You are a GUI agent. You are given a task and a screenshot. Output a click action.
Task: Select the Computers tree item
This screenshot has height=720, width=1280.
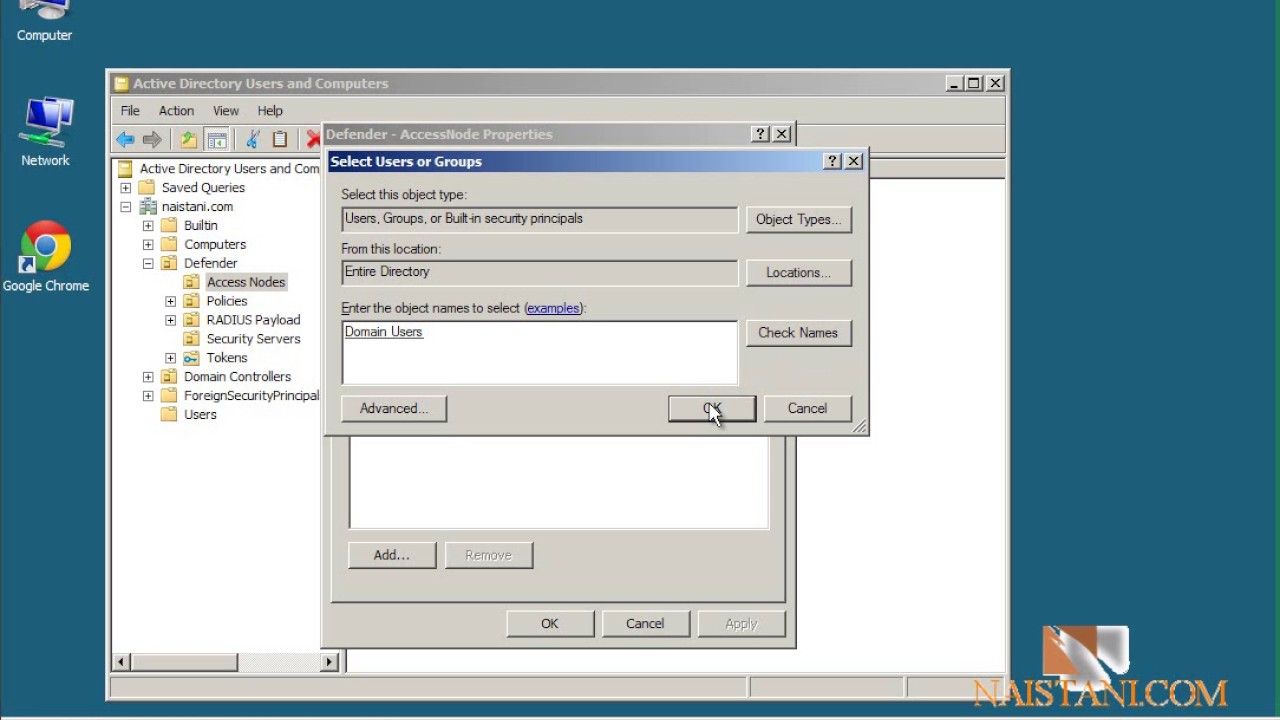pos(215,245)
